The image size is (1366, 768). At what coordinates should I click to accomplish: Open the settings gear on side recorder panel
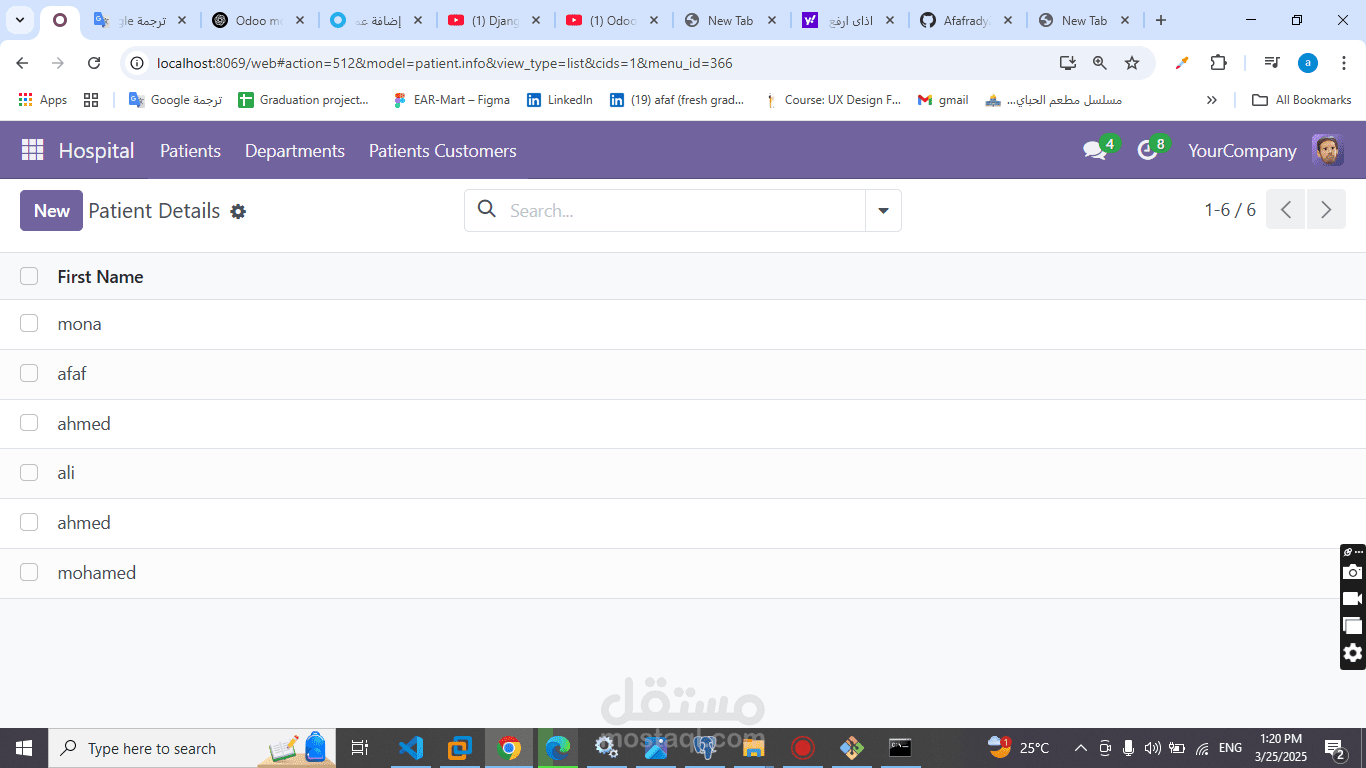(x=1353, y=653)
